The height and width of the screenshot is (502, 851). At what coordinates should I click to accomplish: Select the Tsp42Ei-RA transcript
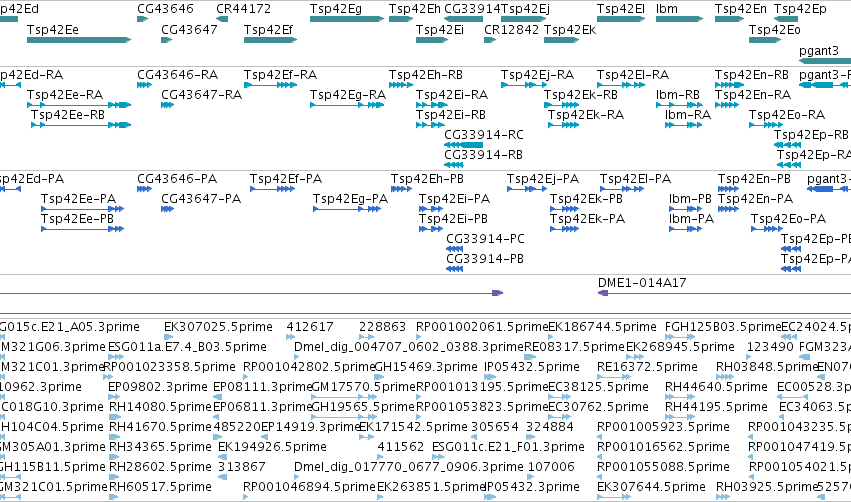click(x=432, y=105)
